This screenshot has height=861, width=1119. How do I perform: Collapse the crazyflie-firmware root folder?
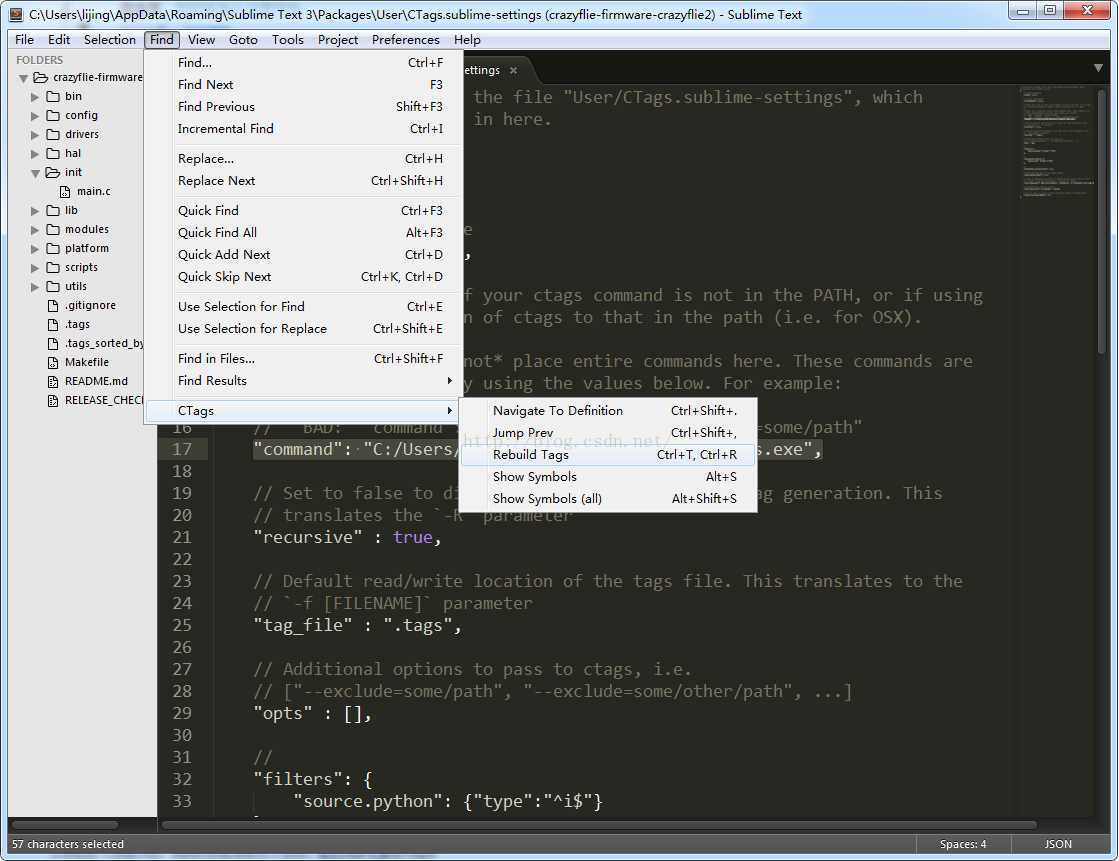point(24,78)
